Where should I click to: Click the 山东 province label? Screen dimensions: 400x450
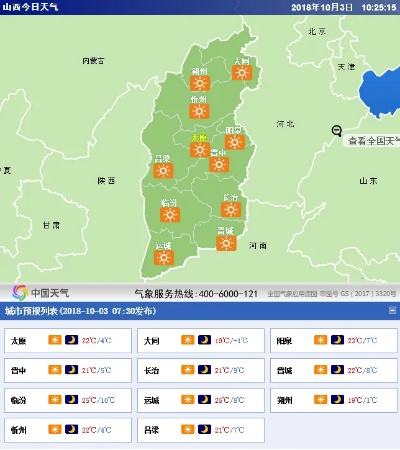click(368, 181)
